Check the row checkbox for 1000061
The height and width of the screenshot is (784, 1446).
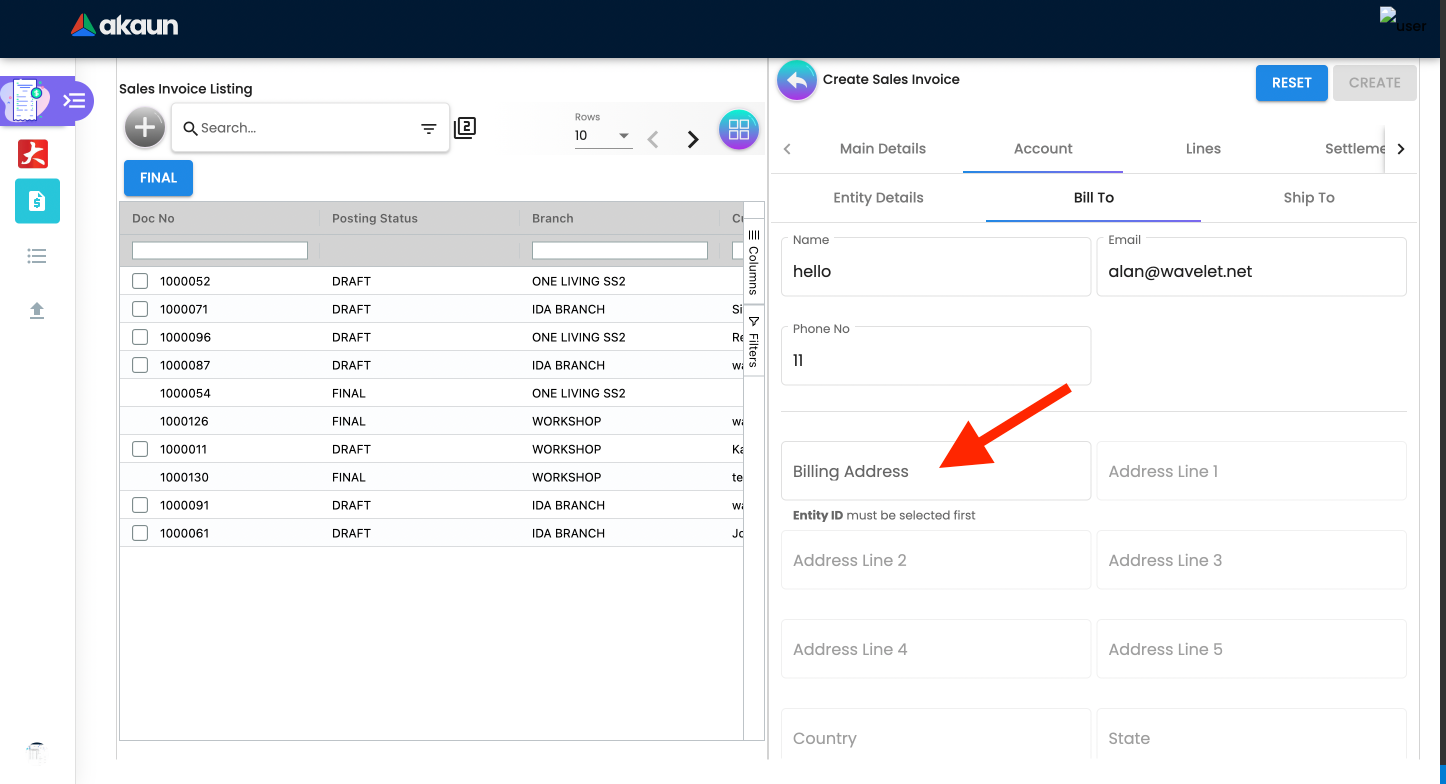(x=140, y=533)
